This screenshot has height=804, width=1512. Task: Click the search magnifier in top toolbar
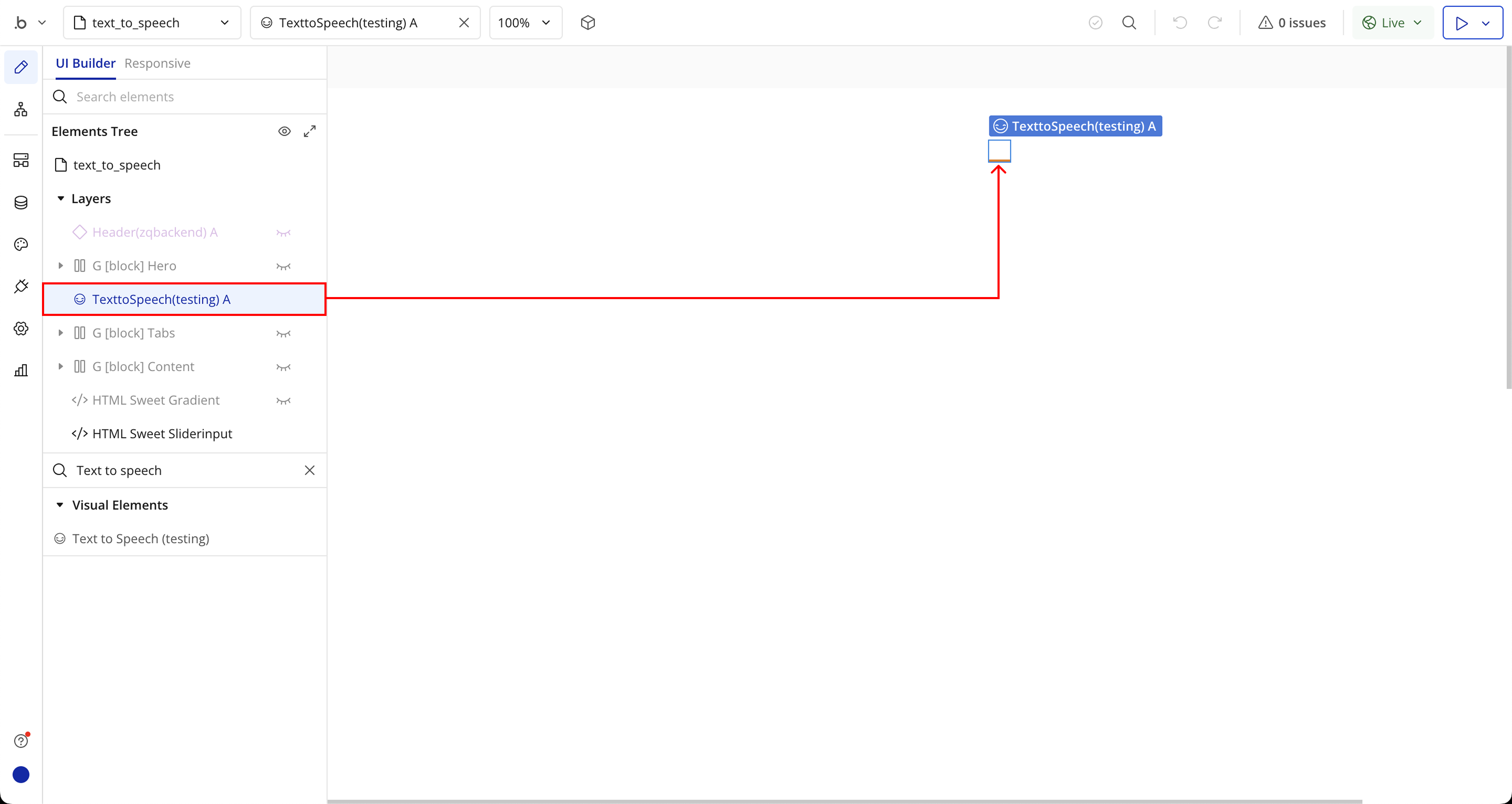click(x=1129, y=23)
